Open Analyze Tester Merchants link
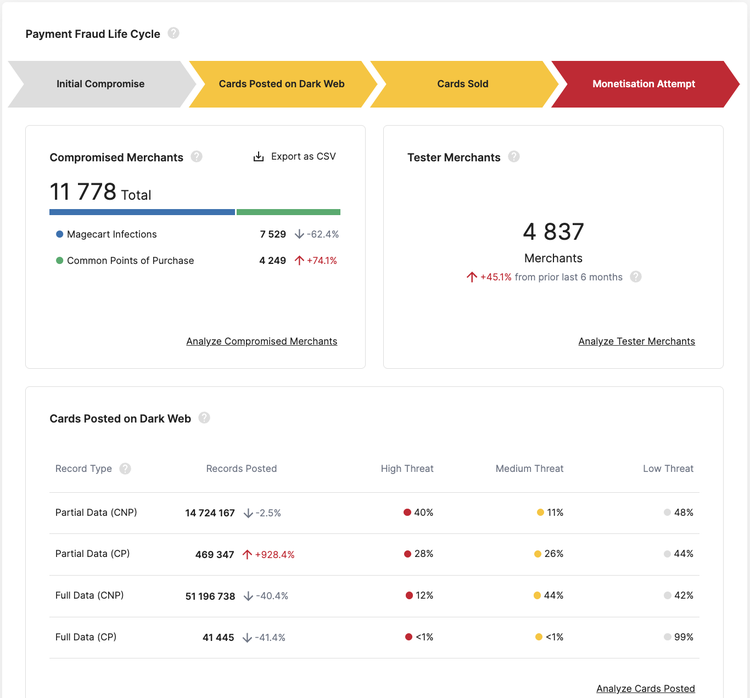Image resolution: width=750 pixels, height=698 pixels. coord(636,341)
